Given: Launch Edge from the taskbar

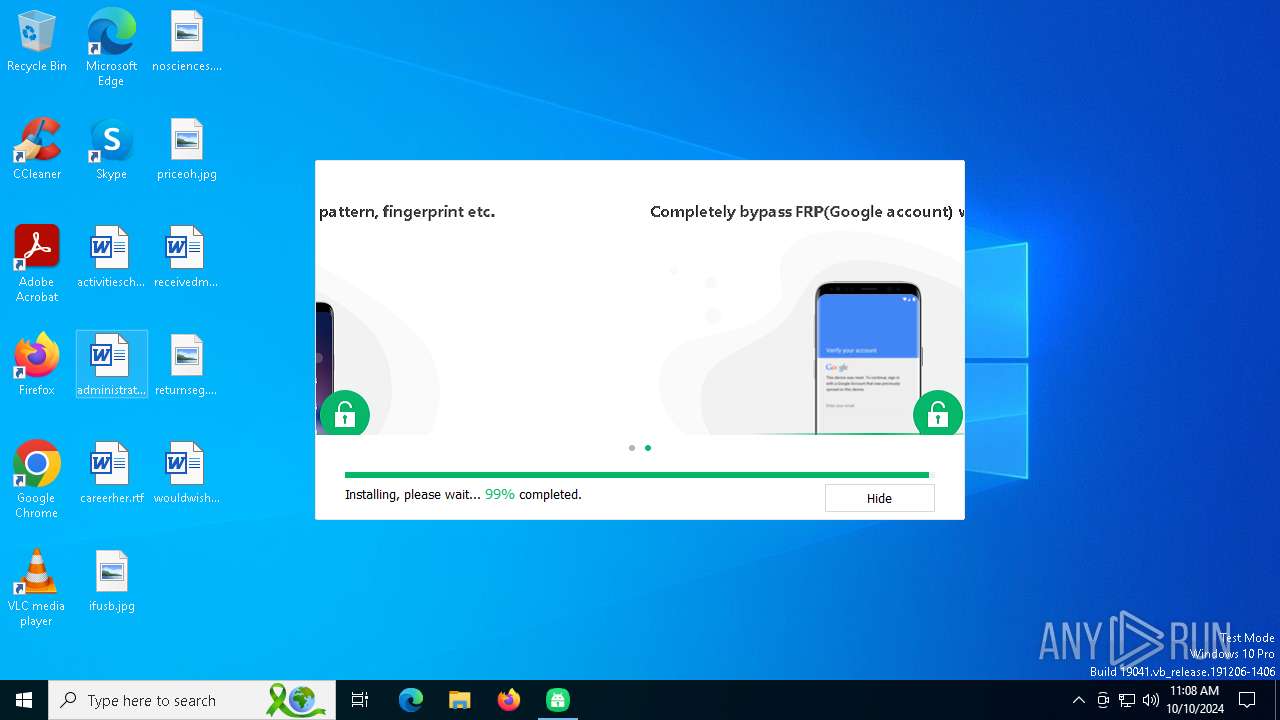Looking at the screenshot, I should click(x=411, y=700).
